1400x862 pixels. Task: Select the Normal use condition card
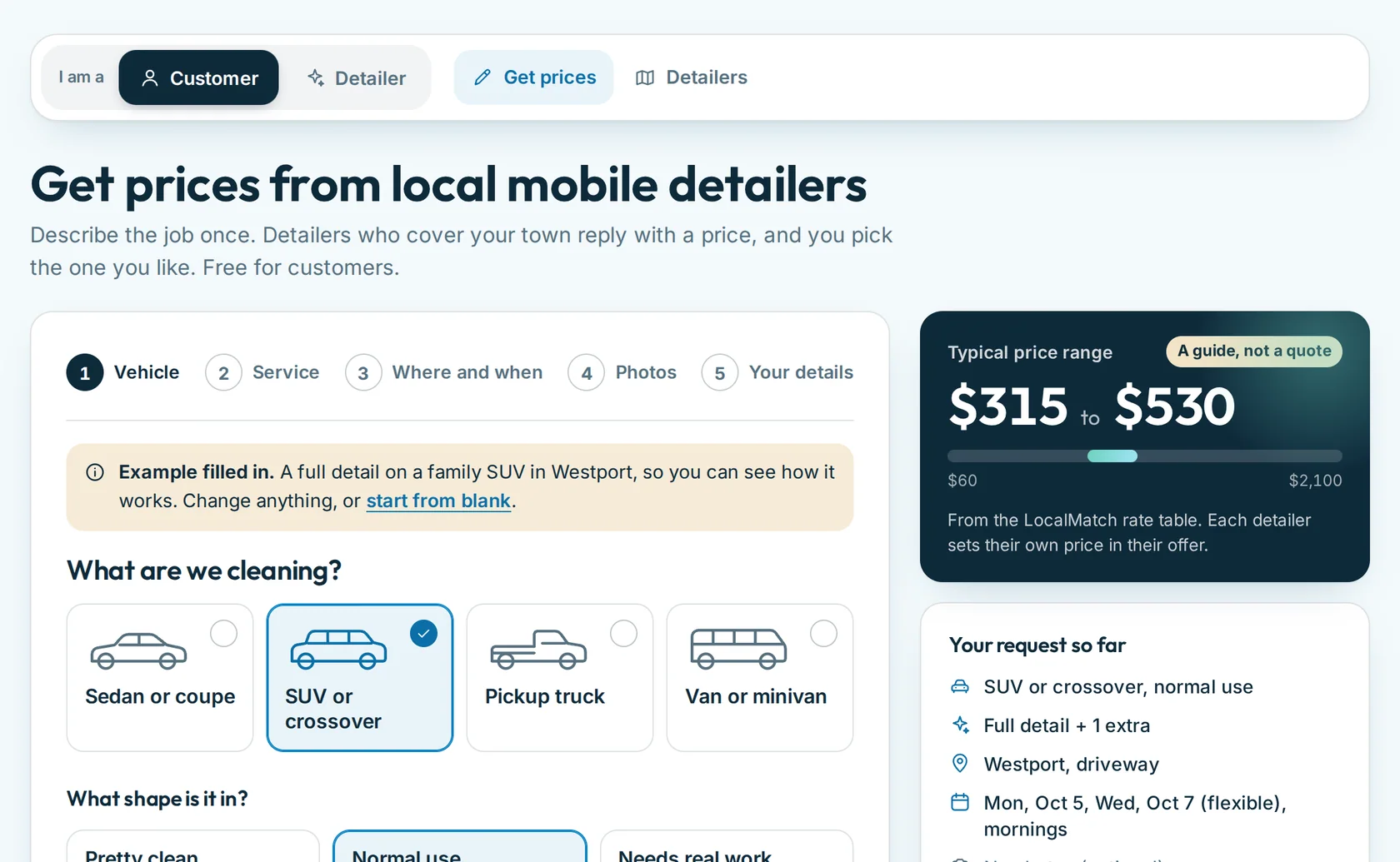[459, 846]
